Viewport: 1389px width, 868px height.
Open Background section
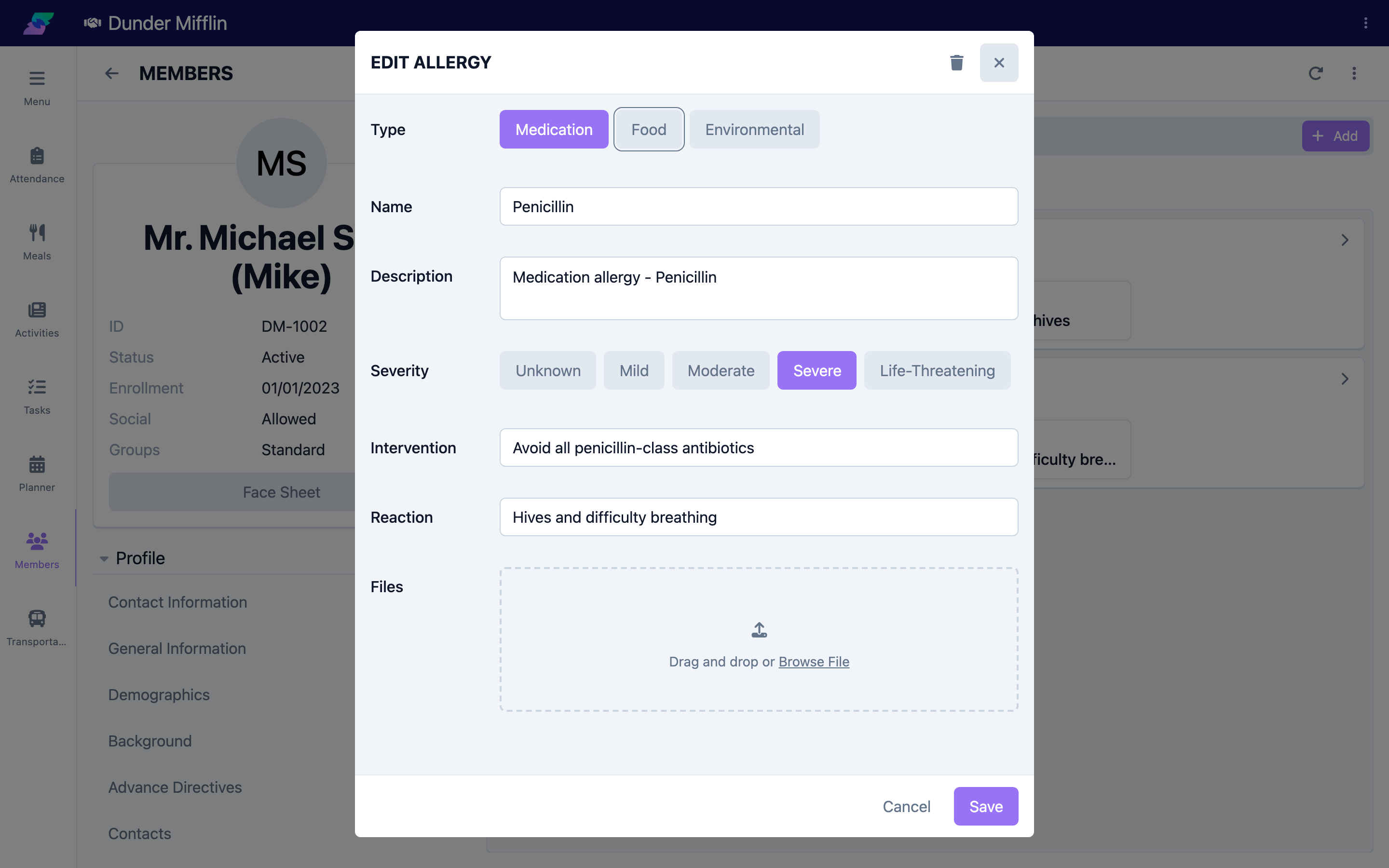coord(150,741)
